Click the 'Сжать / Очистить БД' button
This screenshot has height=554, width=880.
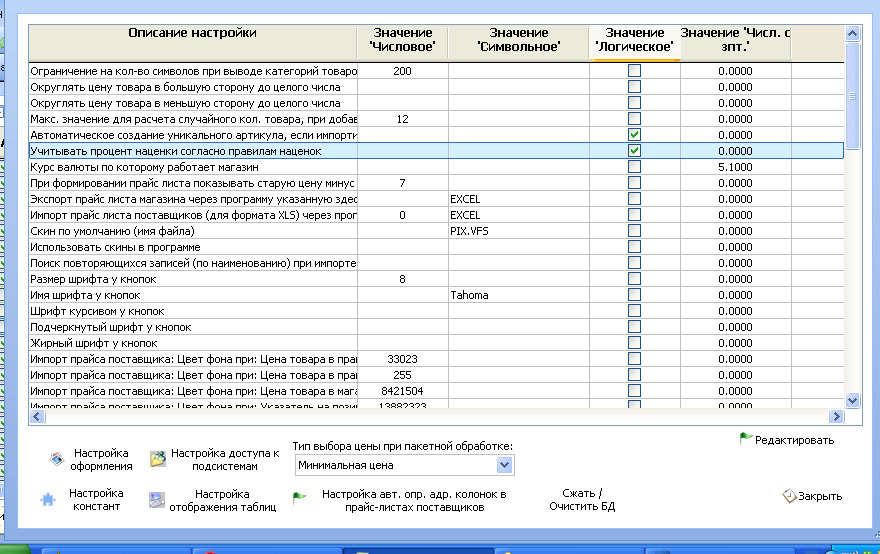582,500
